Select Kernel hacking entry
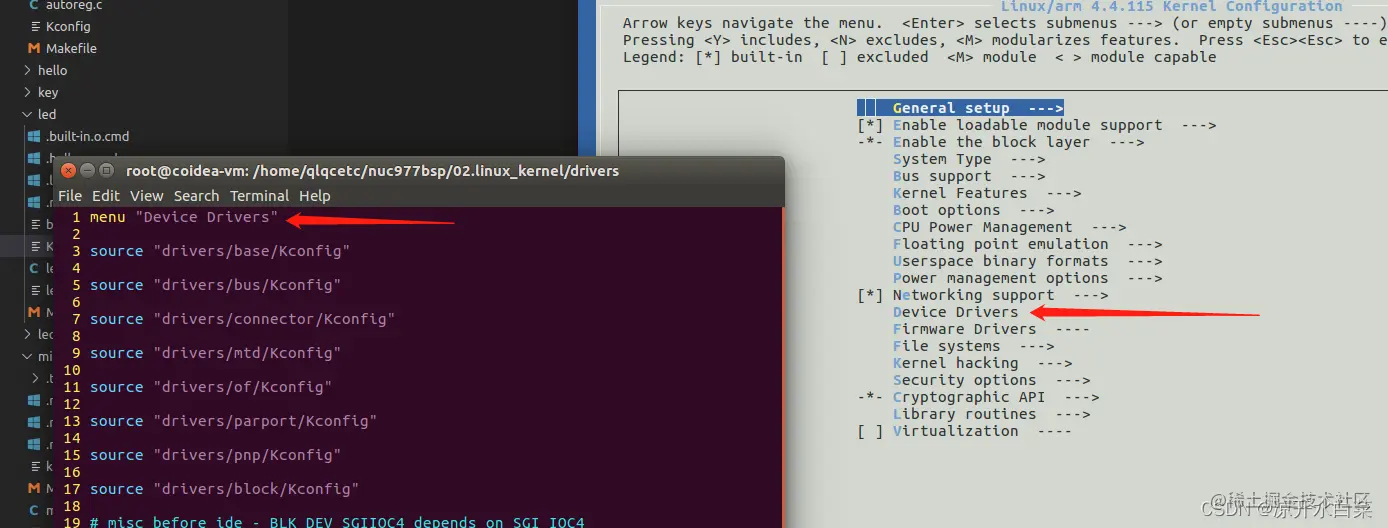Viewport: 1388px width, 528px height. click(982, 363)
